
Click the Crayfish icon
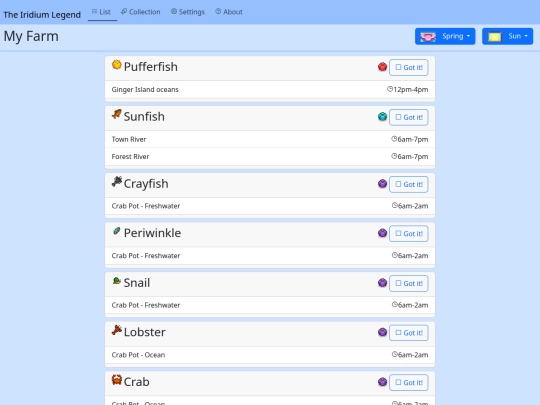point(117,181)
